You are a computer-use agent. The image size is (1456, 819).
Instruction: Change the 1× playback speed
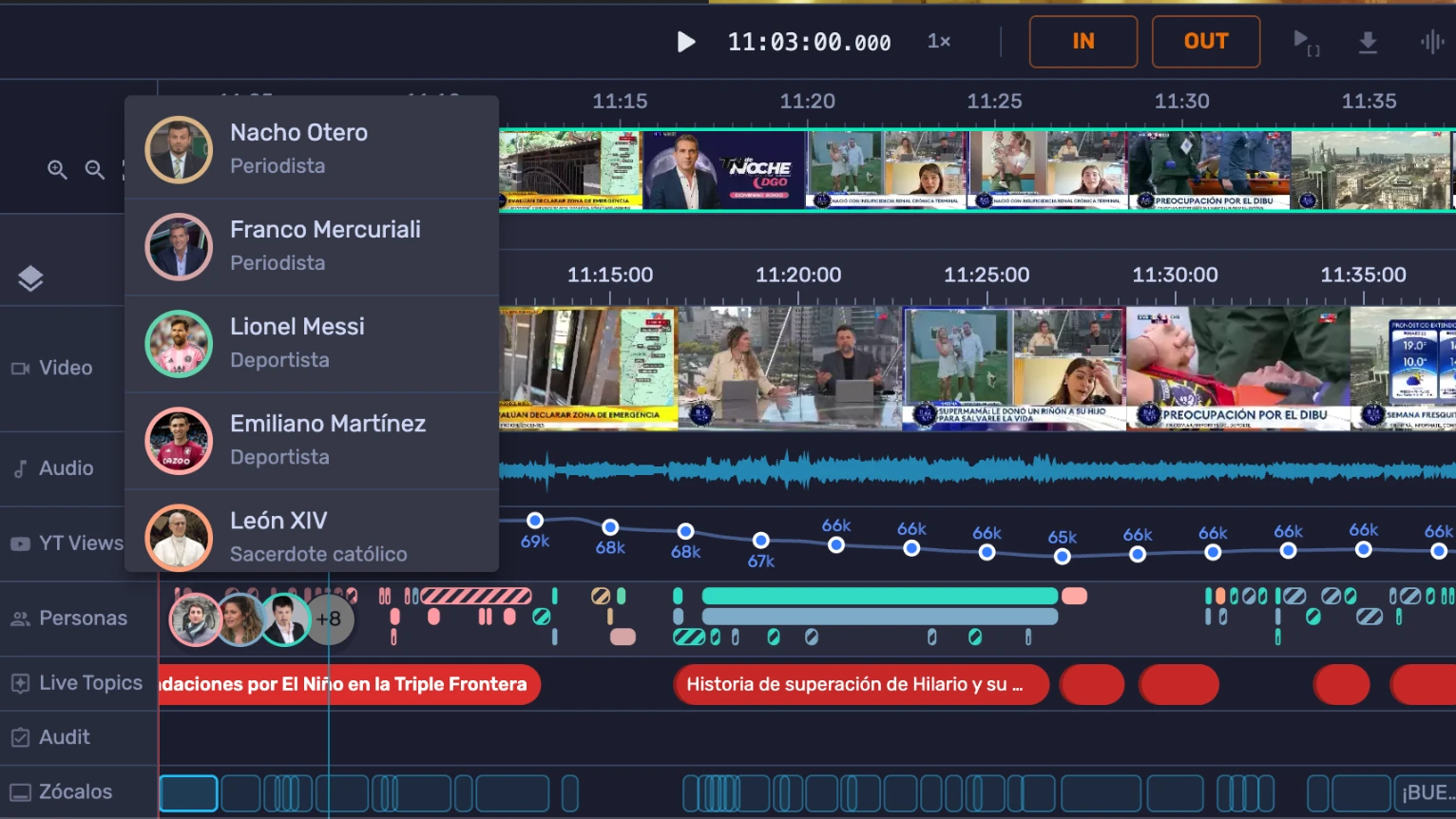coord(939,42)
